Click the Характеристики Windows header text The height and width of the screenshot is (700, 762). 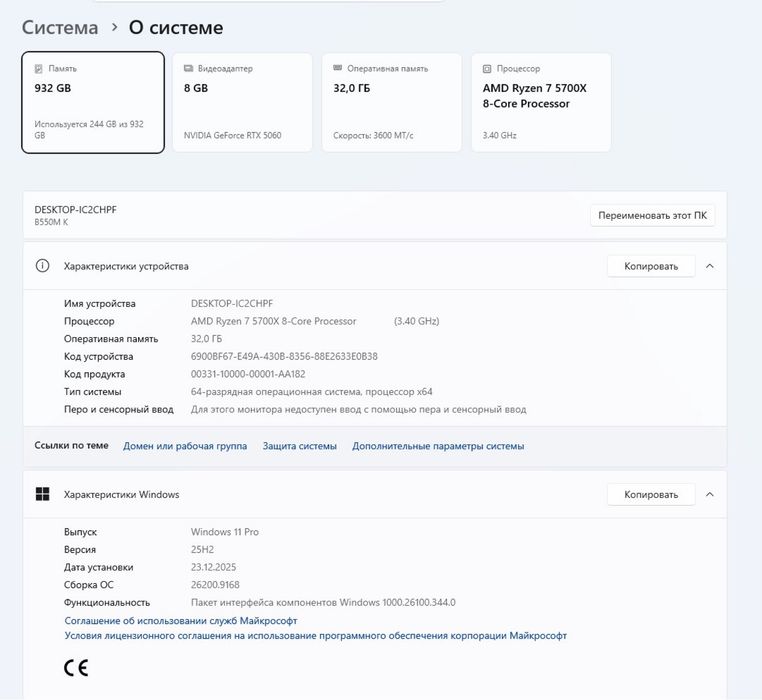[x=121, y=494]
